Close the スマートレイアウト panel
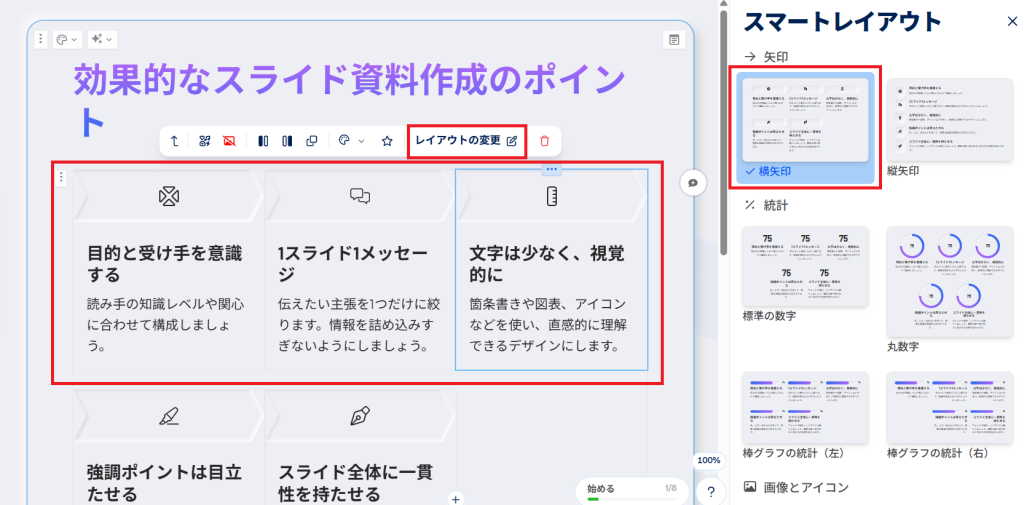 click(1012, 22)
